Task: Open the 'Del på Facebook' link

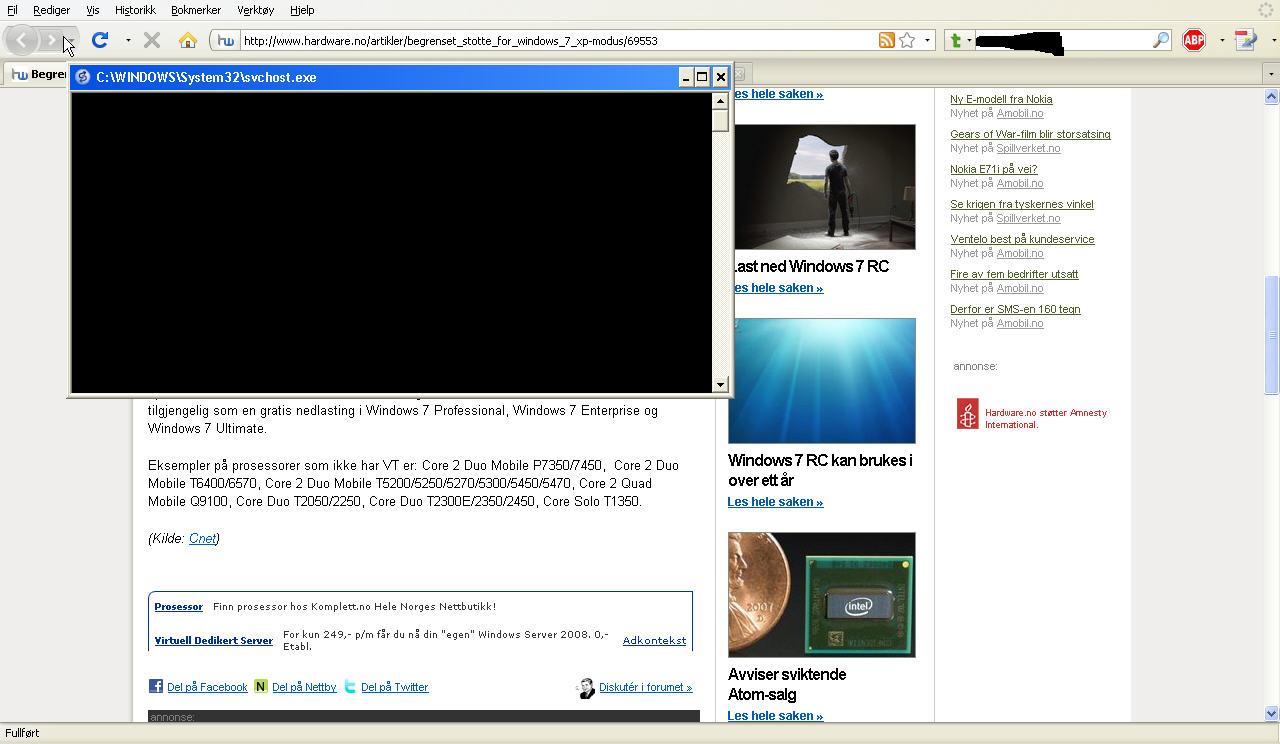Action: tap(207, 687)
